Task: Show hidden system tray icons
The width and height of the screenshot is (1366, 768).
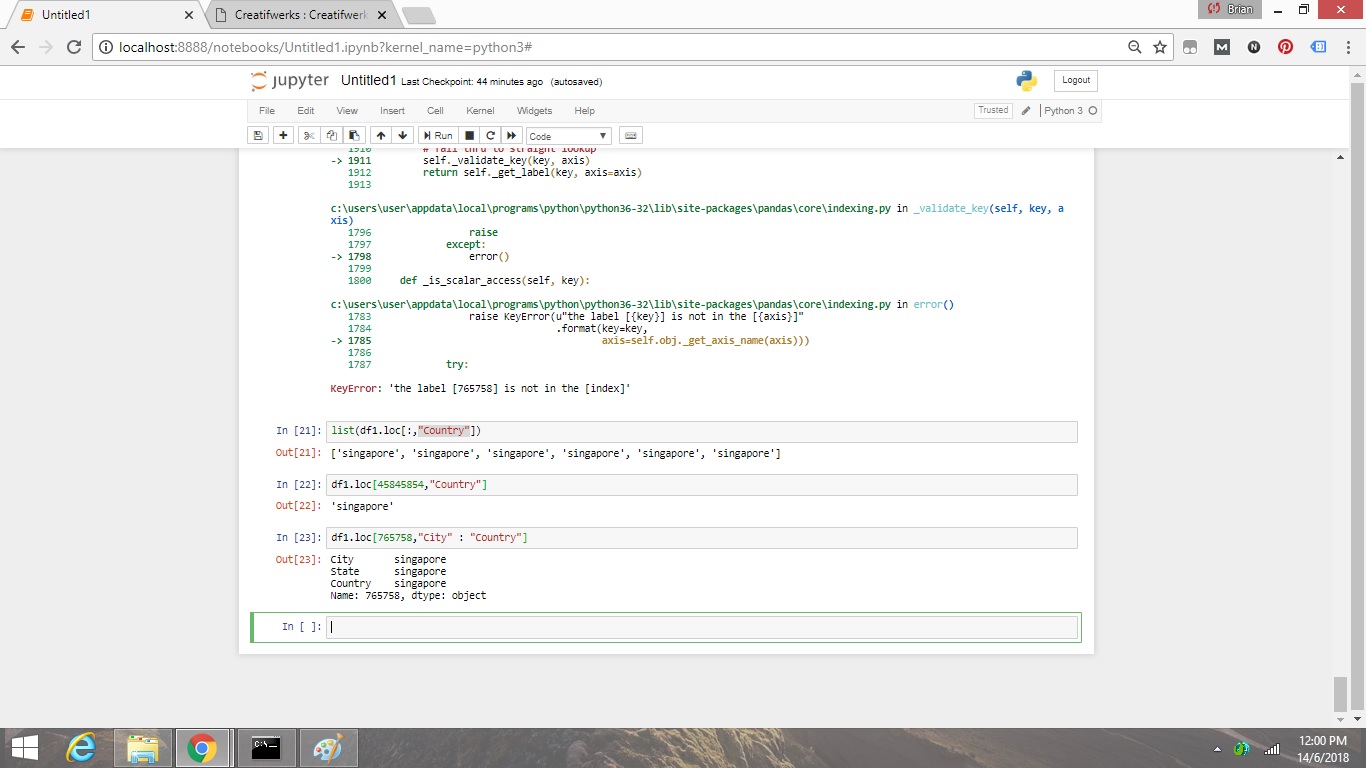Action: coord(1217,749)
